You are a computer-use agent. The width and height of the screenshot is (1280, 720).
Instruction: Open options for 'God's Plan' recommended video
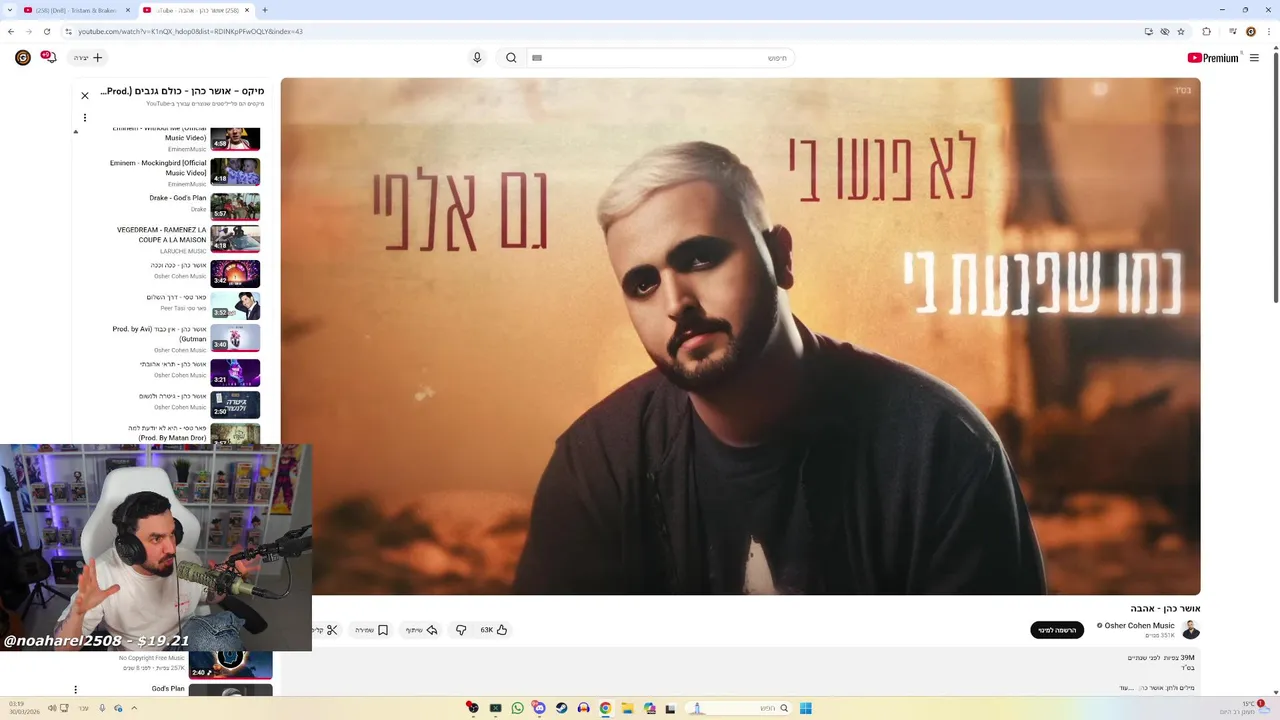click(75, 690)
